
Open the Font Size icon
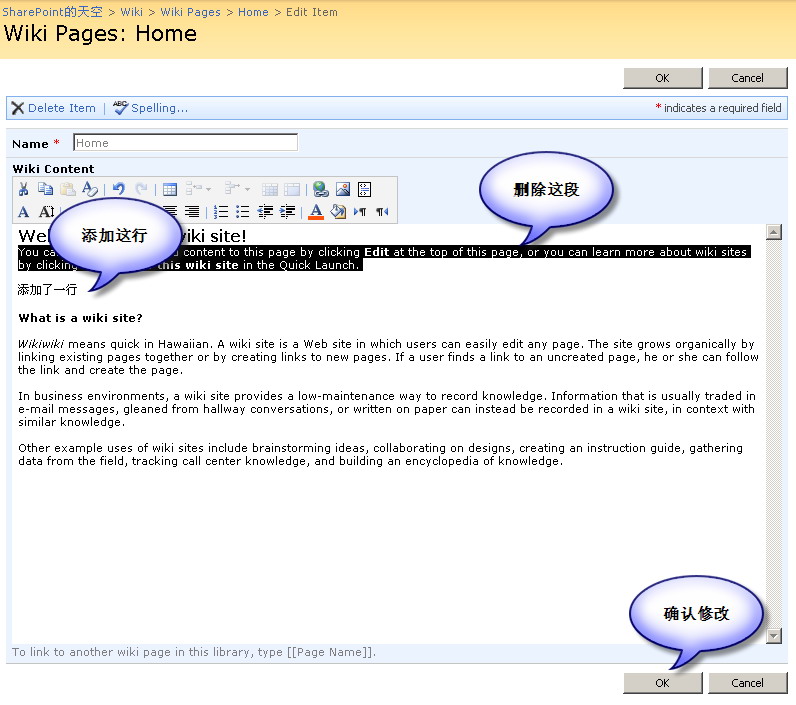point(46,212)
